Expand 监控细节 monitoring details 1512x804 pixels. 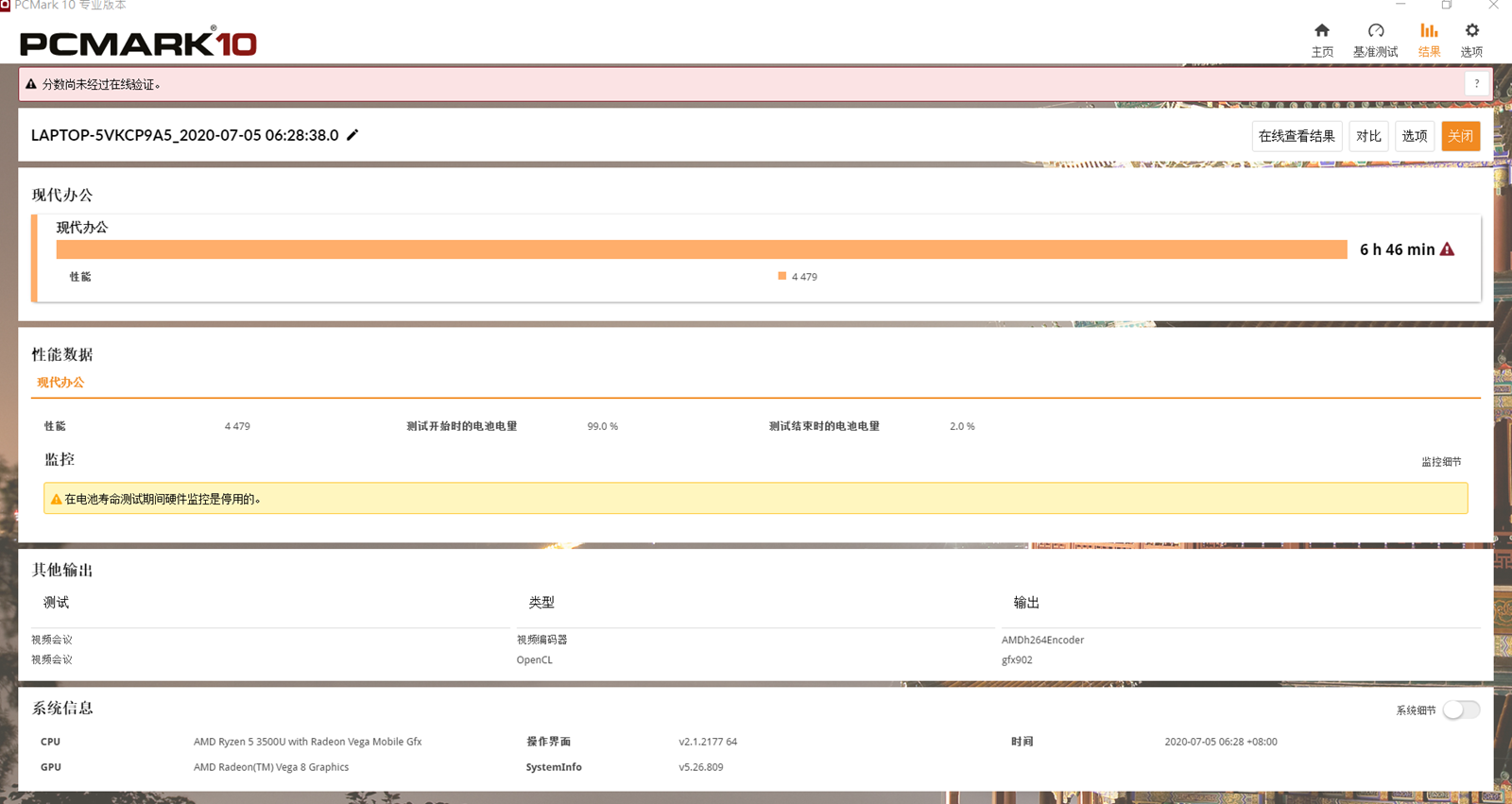(1440, 462)
